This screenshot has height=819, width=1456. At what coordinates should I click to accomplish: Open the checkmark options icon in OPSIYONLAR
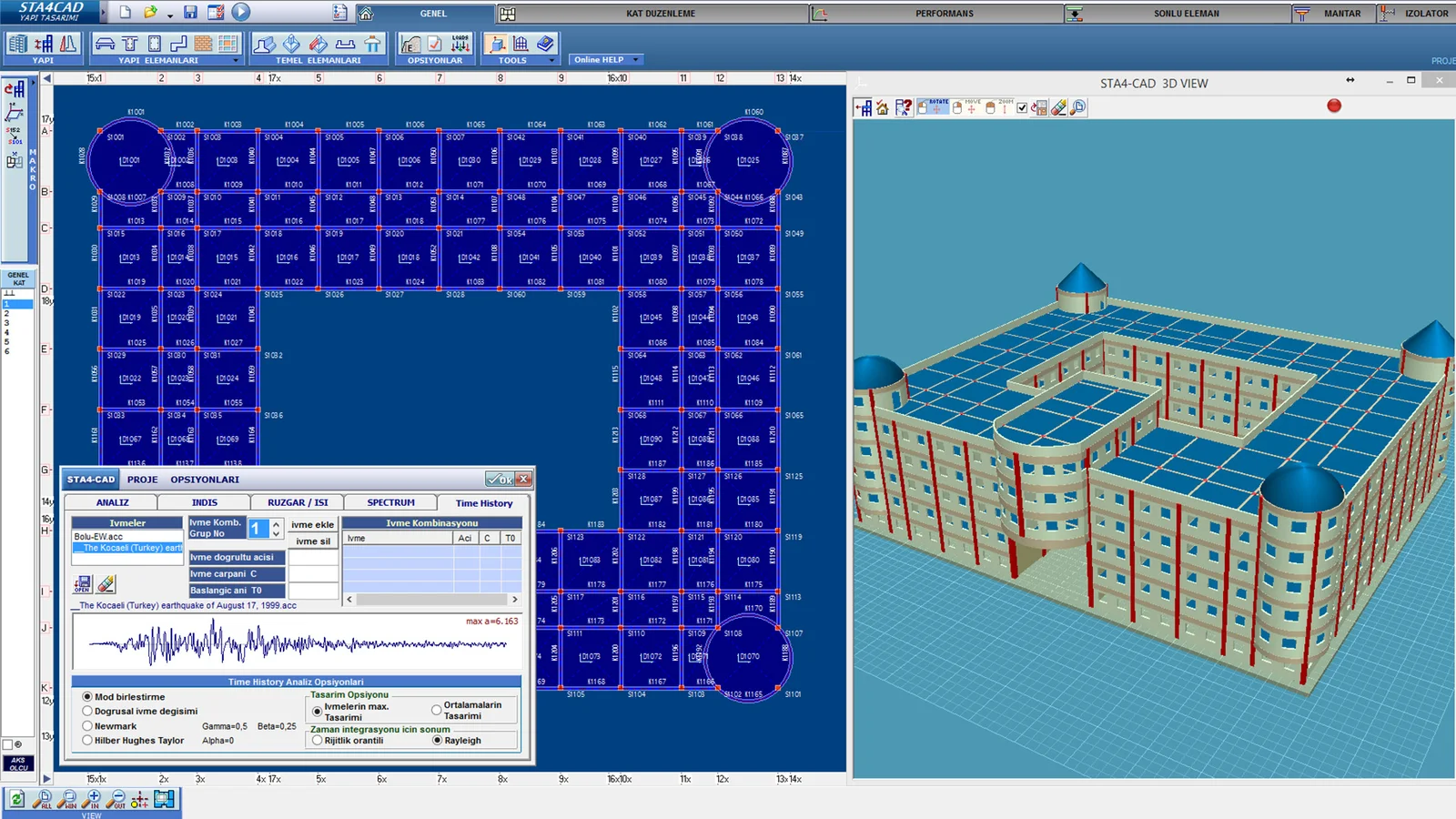click(436, 44)
